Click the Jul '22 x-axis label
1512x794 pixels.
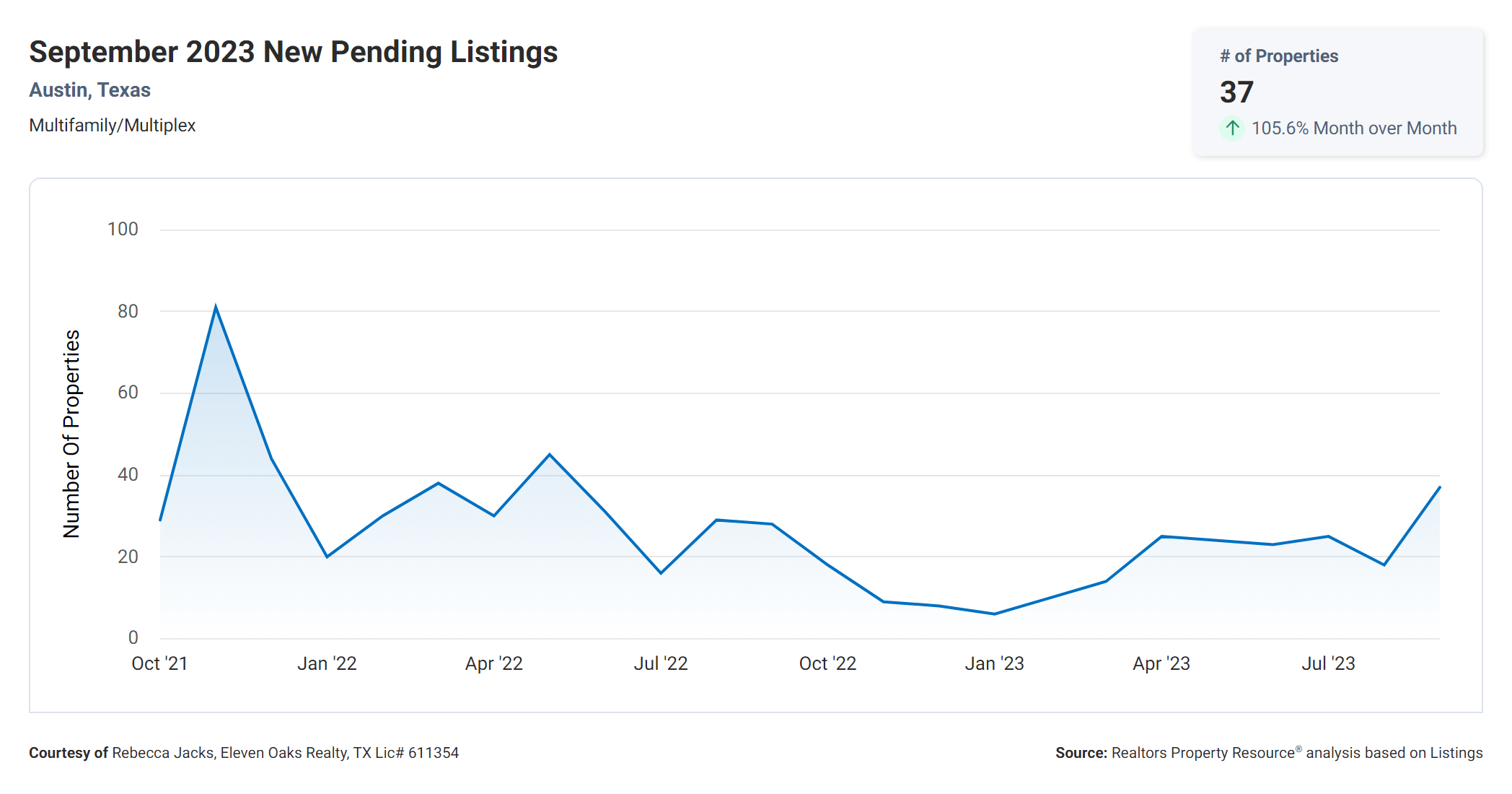click(660, 663)
